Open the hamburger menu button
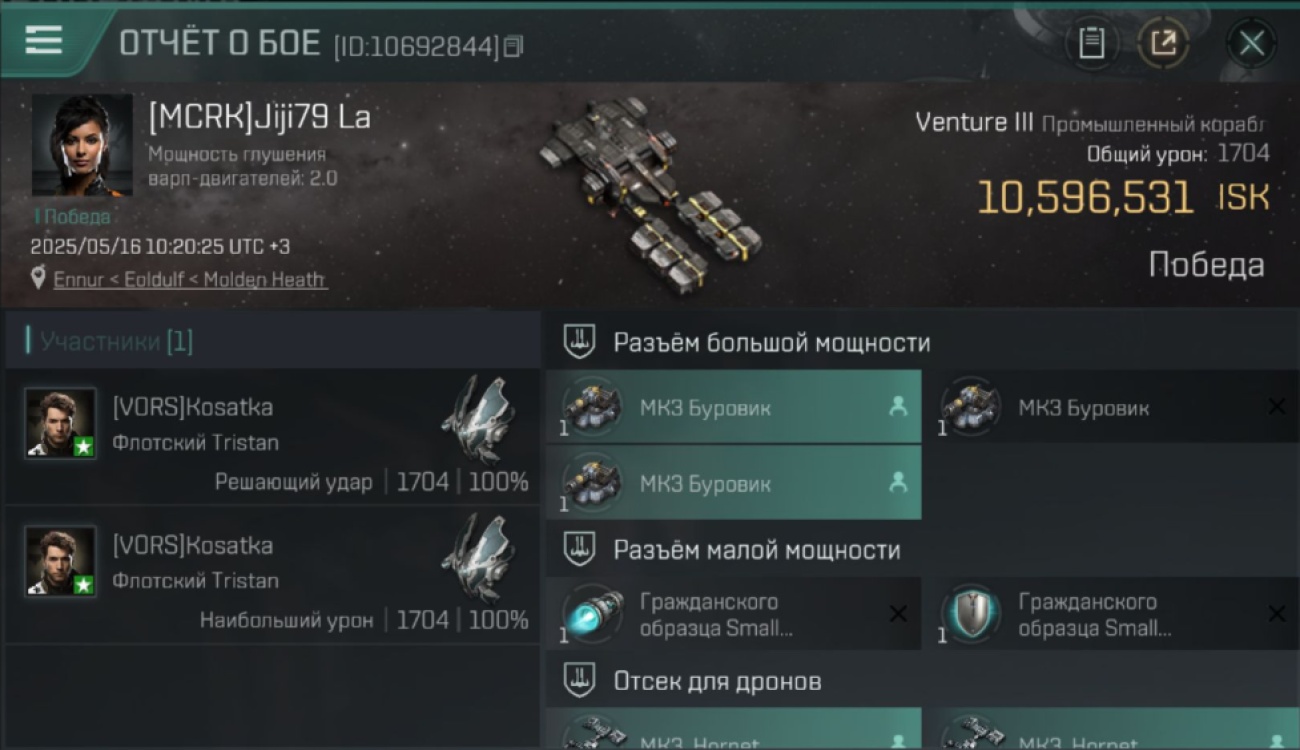Viewport: 1300px width, 750px height. coord(44,41)
